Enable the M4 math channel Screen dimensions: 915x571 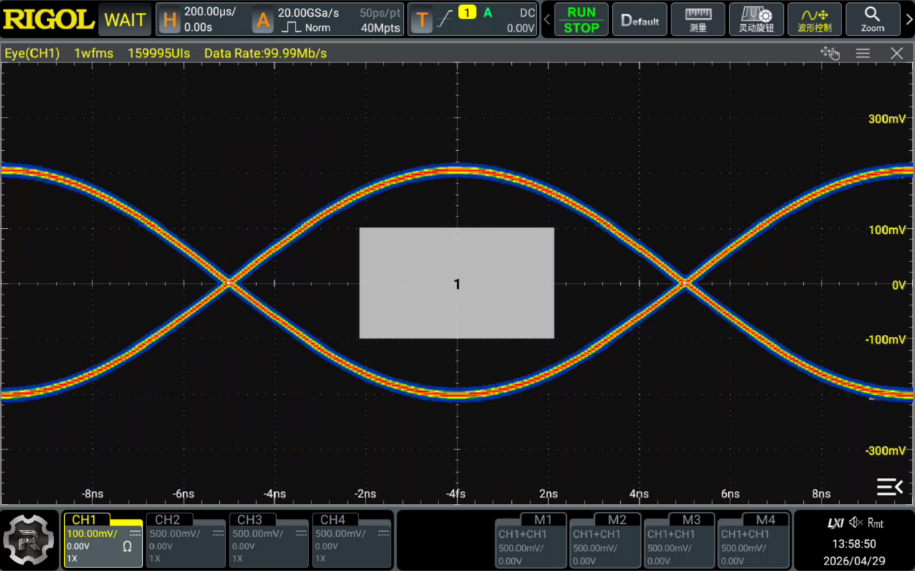(x=753, y=540)
